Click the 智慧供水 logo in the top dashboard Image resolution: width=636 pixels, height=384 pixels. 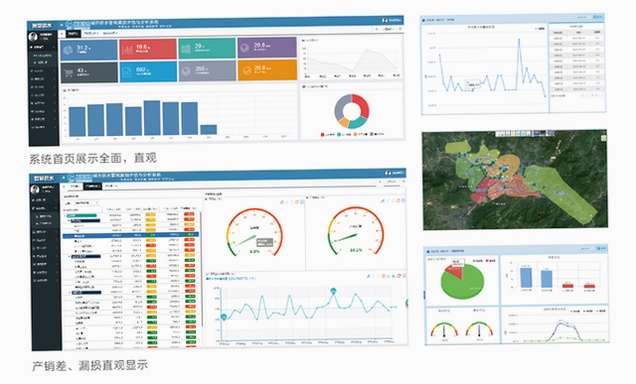click(x=42, y=26)
